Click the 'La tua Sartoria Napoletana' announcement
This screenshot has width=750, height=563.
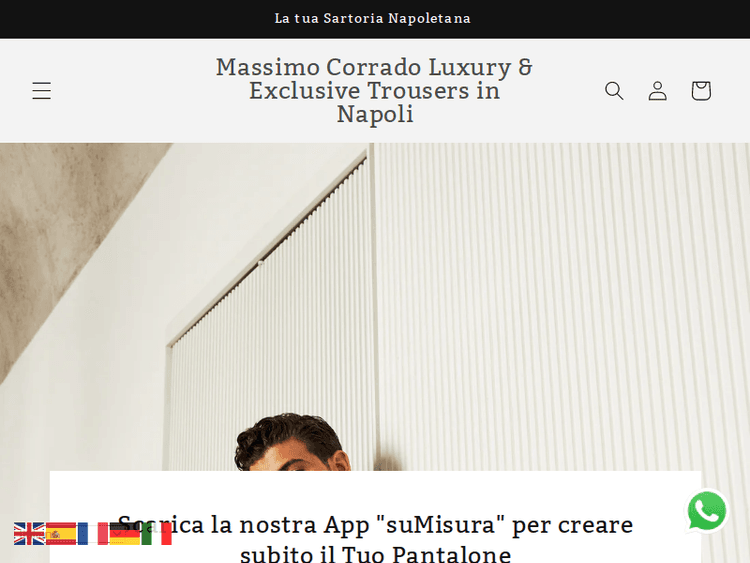point(373,19)
